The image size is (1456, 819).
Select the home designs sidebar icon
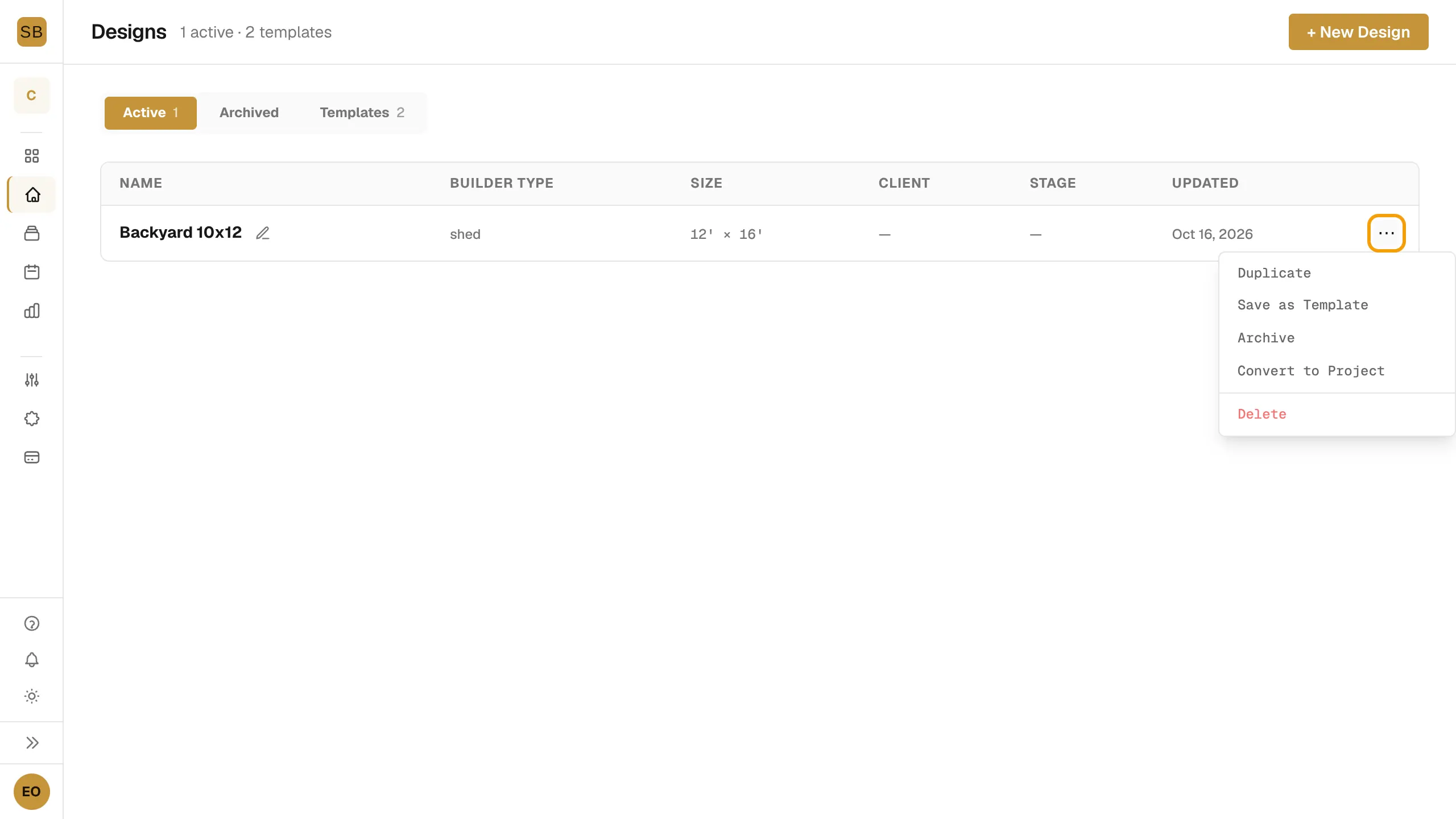[x=32, y=195]
